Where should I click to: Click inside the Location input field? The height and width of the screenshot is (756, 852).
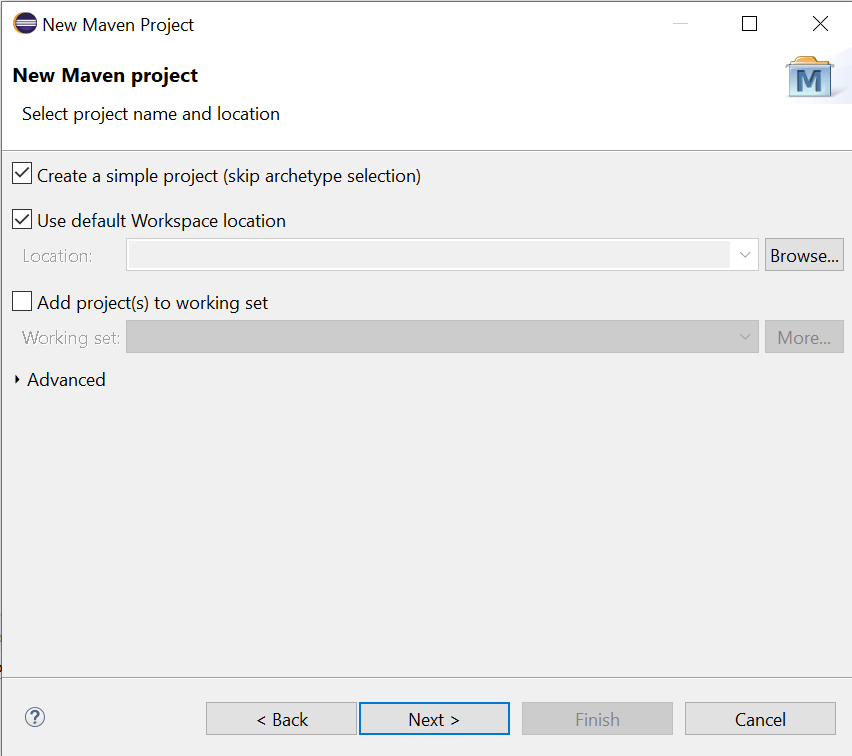(x=428, y=254)
